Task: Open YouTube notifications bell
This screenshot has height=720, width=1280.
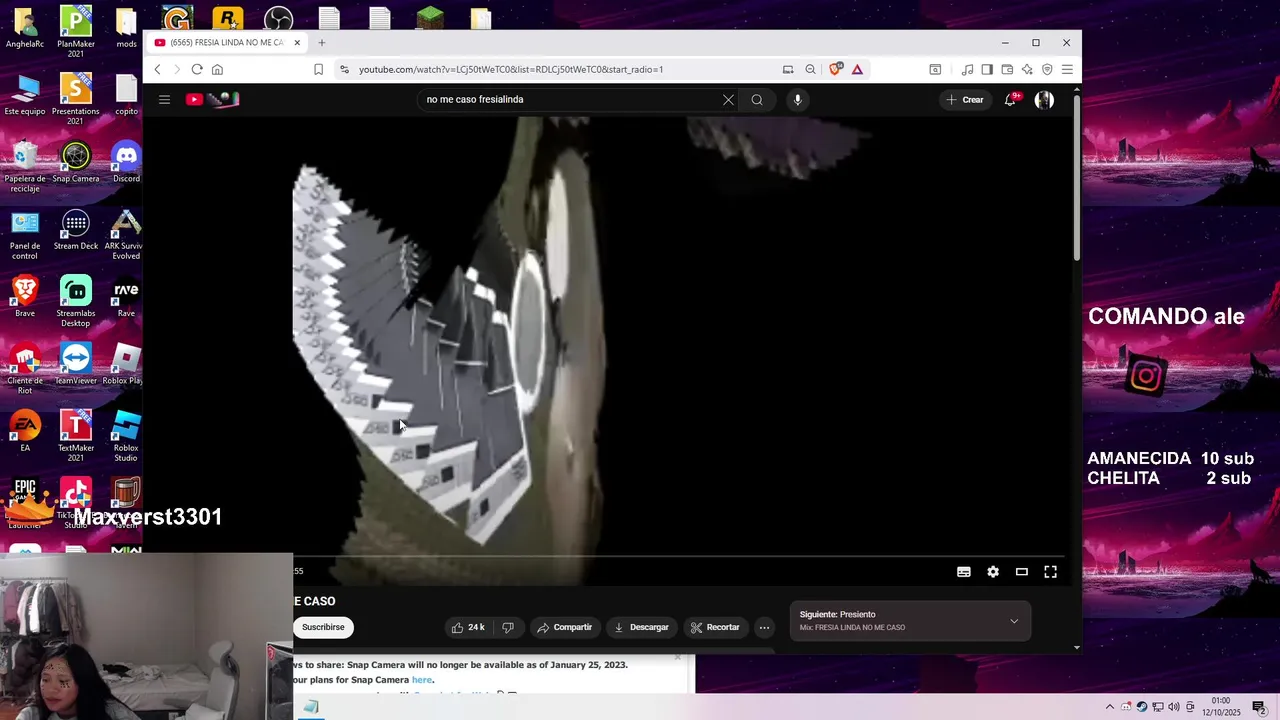Action: point(1010,99)
